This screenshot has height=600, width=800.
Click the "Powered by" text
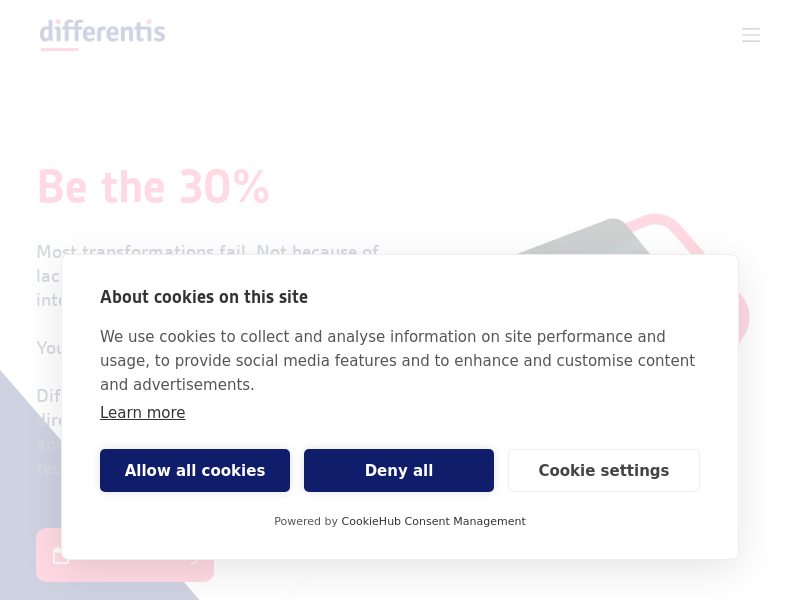[x=306, y=521]
